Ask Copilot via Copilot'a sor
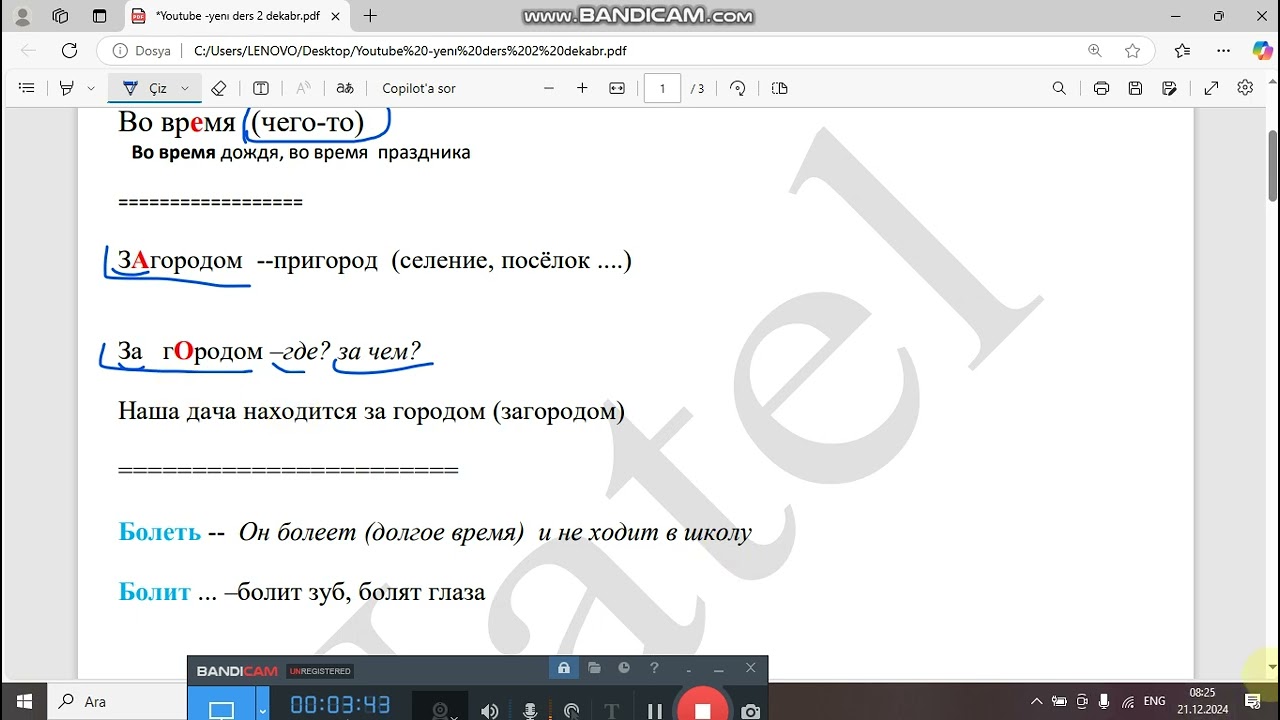The height and width of the screenshot is (720, 1280). [x=419, y=88]
